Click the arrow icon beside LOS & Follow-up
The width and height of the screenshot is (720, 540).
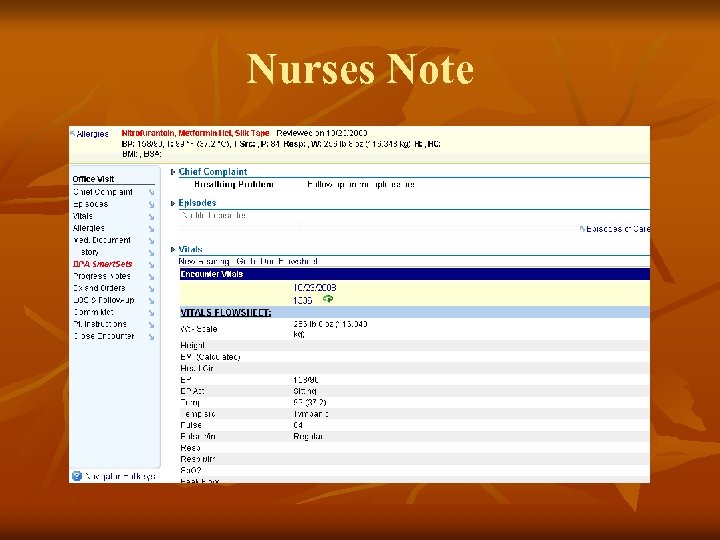click(152, 301)
